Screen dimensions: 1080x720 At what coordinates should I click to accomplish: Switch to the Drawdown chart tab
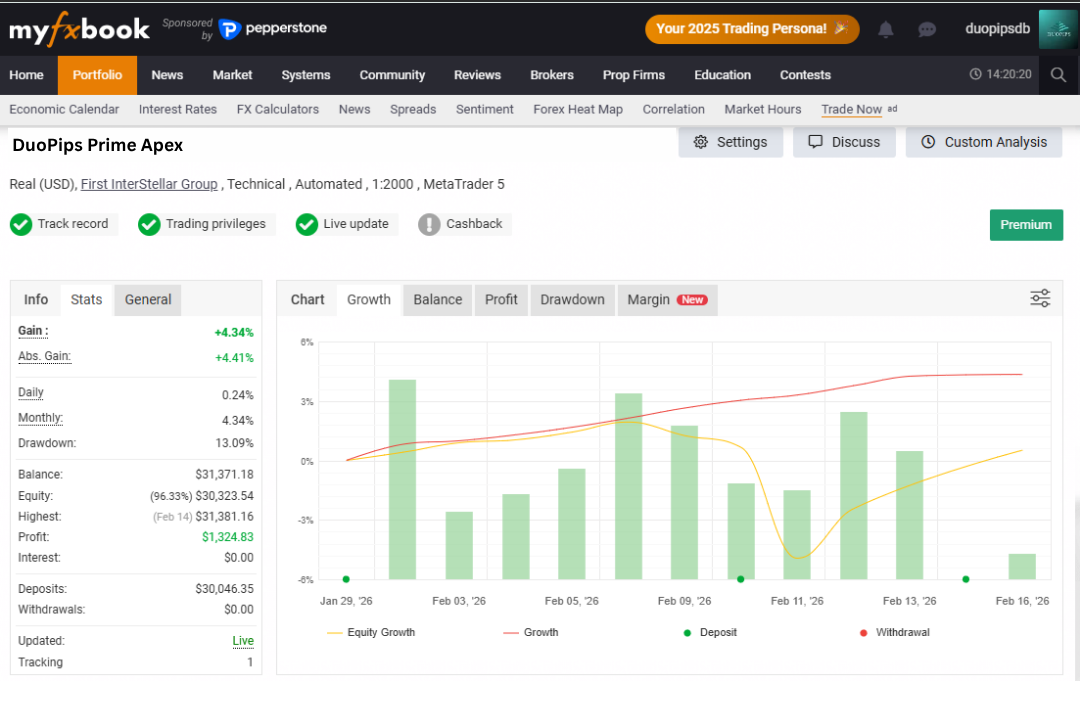click(572, 300)
